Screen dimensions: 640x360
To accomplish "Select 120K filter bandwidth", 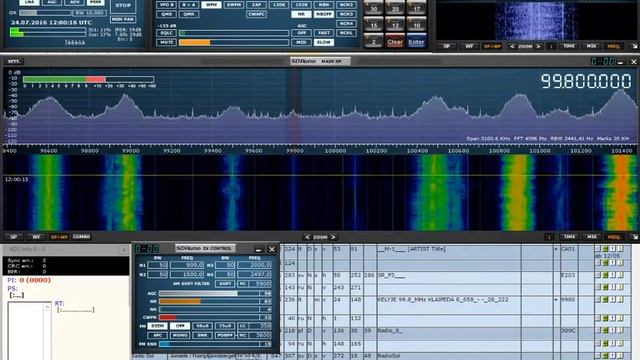I will point(279,5).
